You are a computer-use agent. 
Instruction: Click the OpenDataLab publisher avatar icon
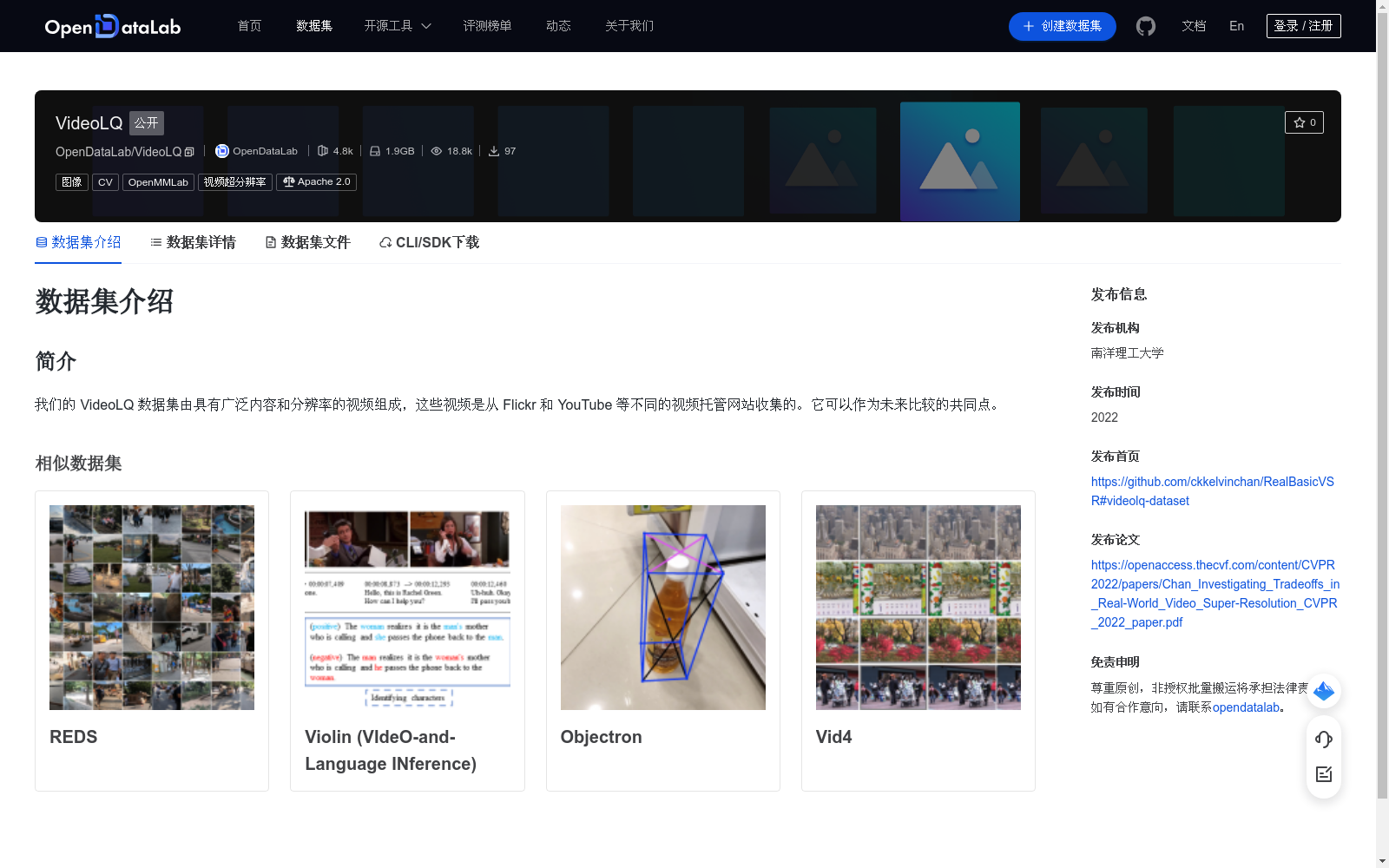(222, 151)
